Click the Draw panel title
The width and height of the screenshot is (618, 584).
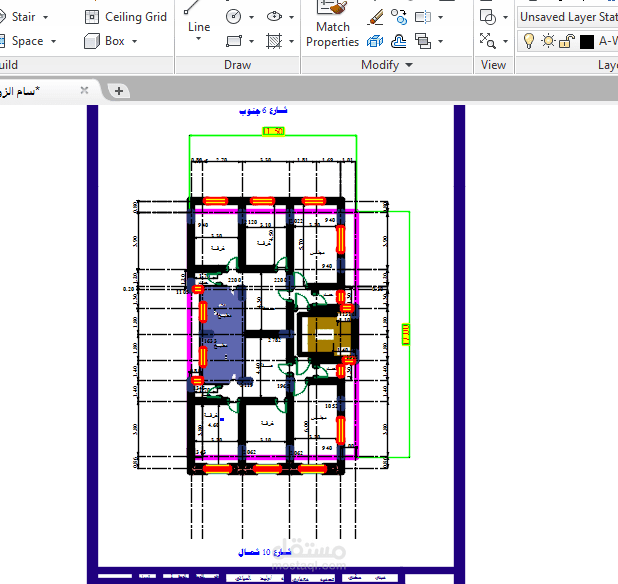pos(237,65)
